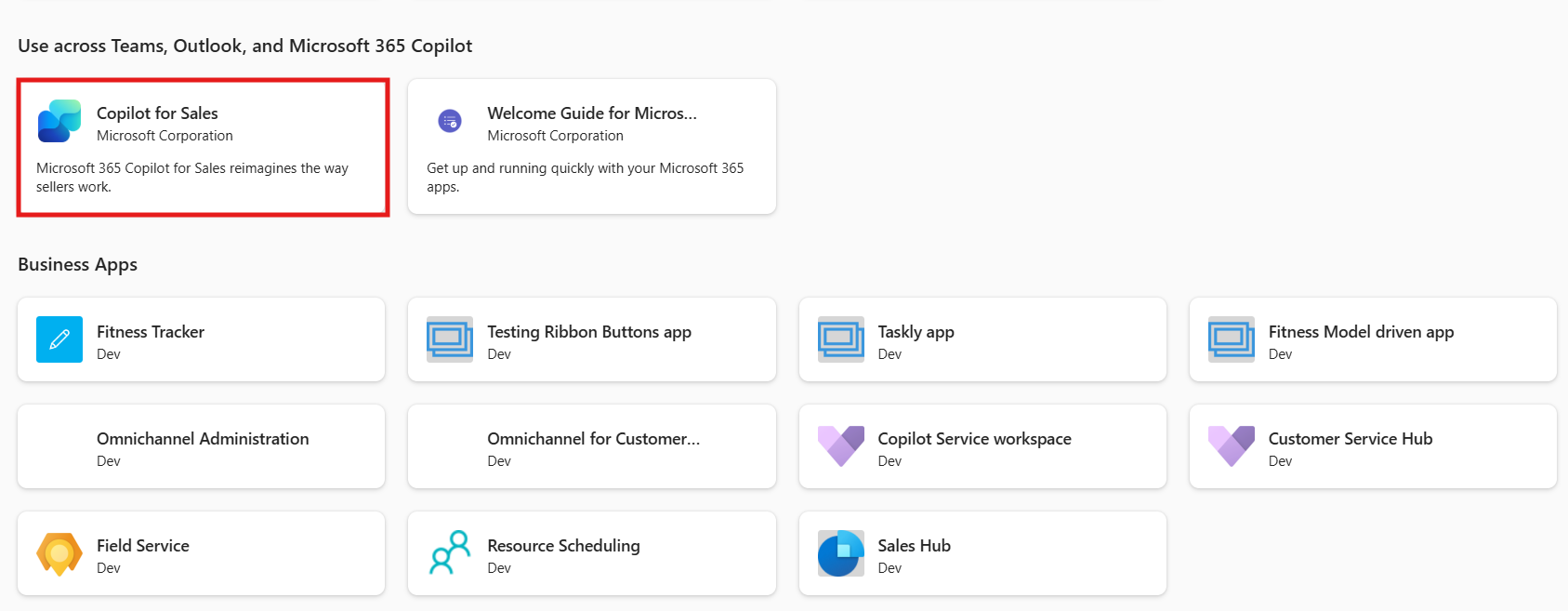Select the 'Welcome Guide for Micros...' title text
1568x611 pixels.
(592, 113)
